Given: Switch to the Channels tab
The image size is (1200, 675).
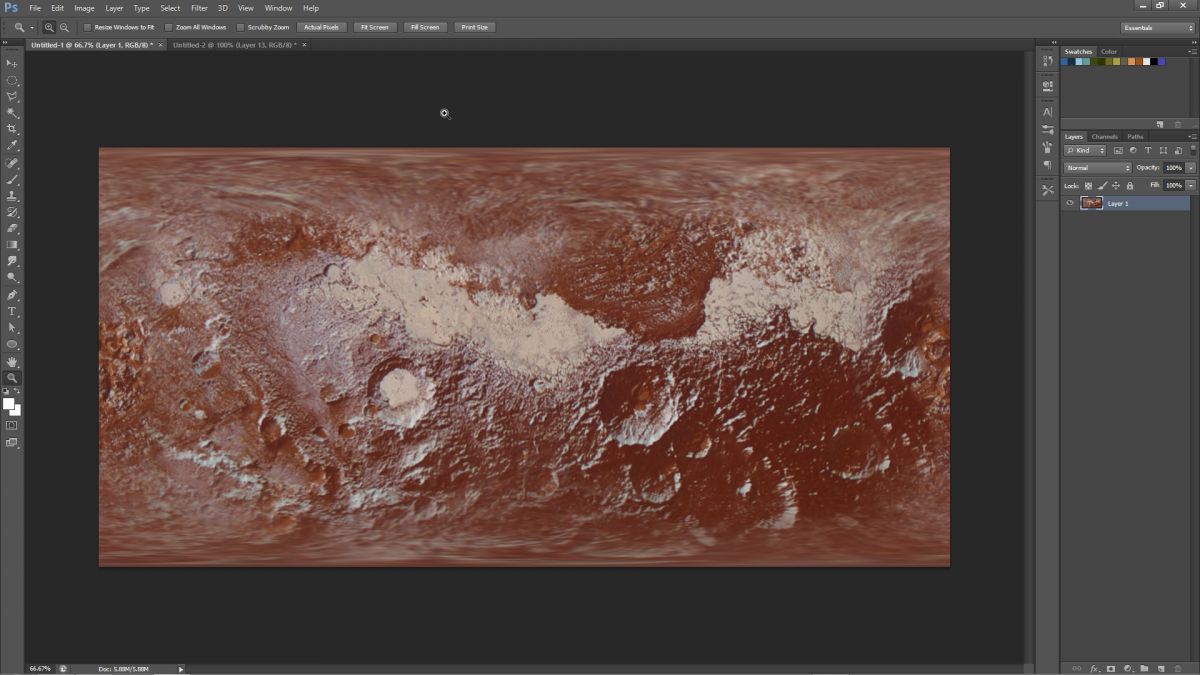Looking at the screenshot, I should click(x=1104, y=136).
